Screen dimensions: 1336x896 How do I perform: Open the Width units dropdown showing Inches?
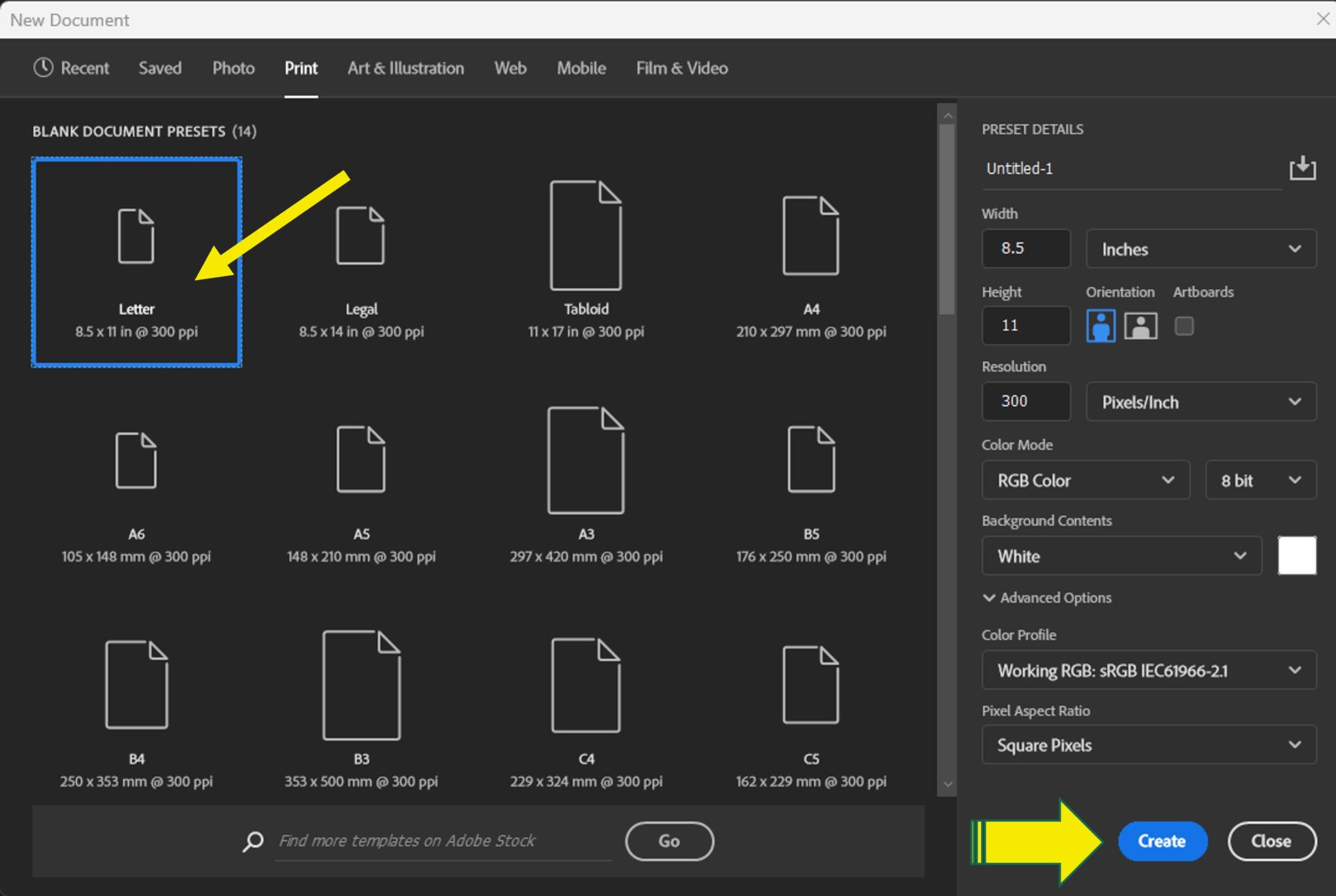click(x=1200, y=248)
